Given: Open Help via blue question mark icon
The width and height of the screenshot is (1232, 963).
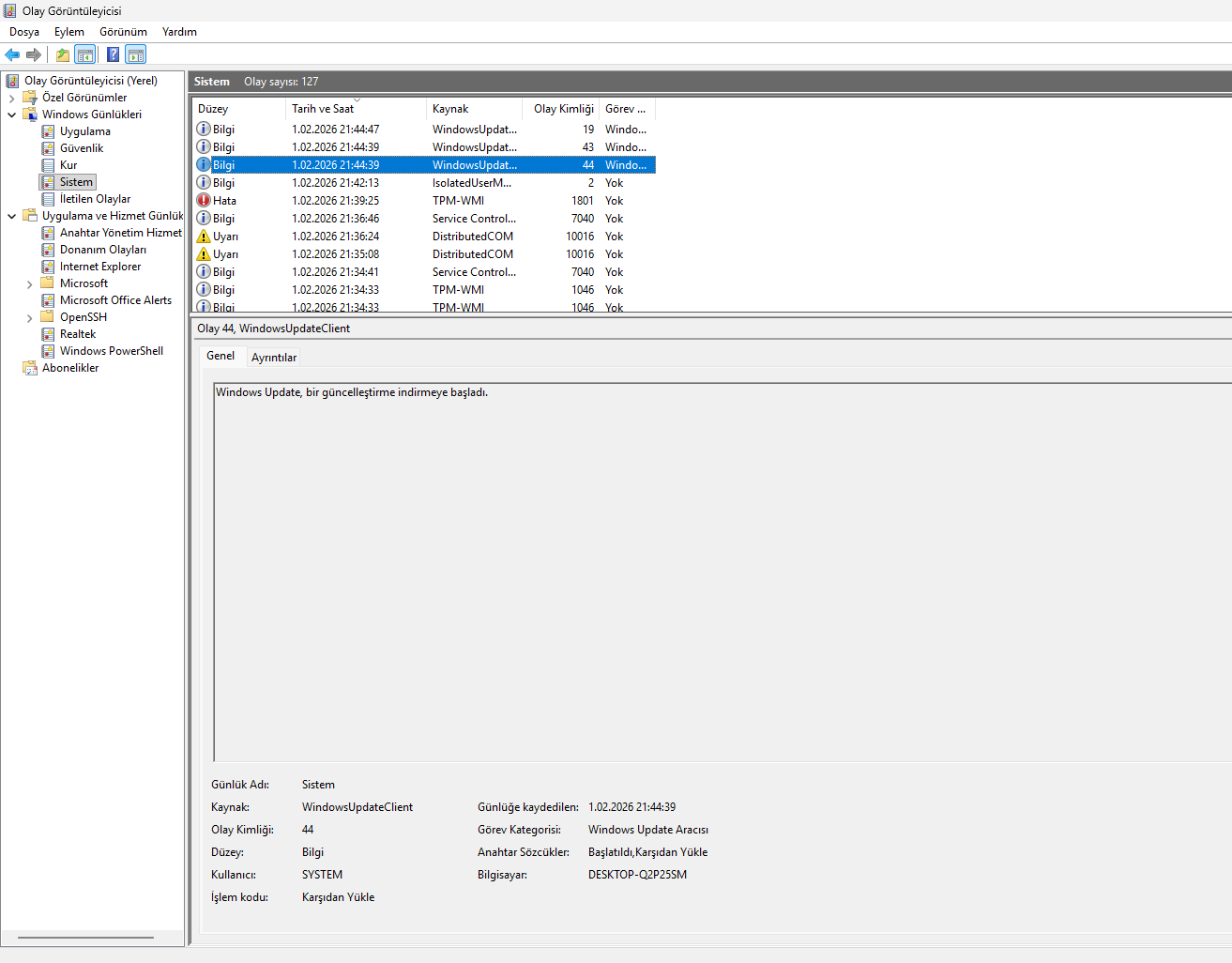Looking at the screenshot, I should pyautogui.click(x=114, y=54).
